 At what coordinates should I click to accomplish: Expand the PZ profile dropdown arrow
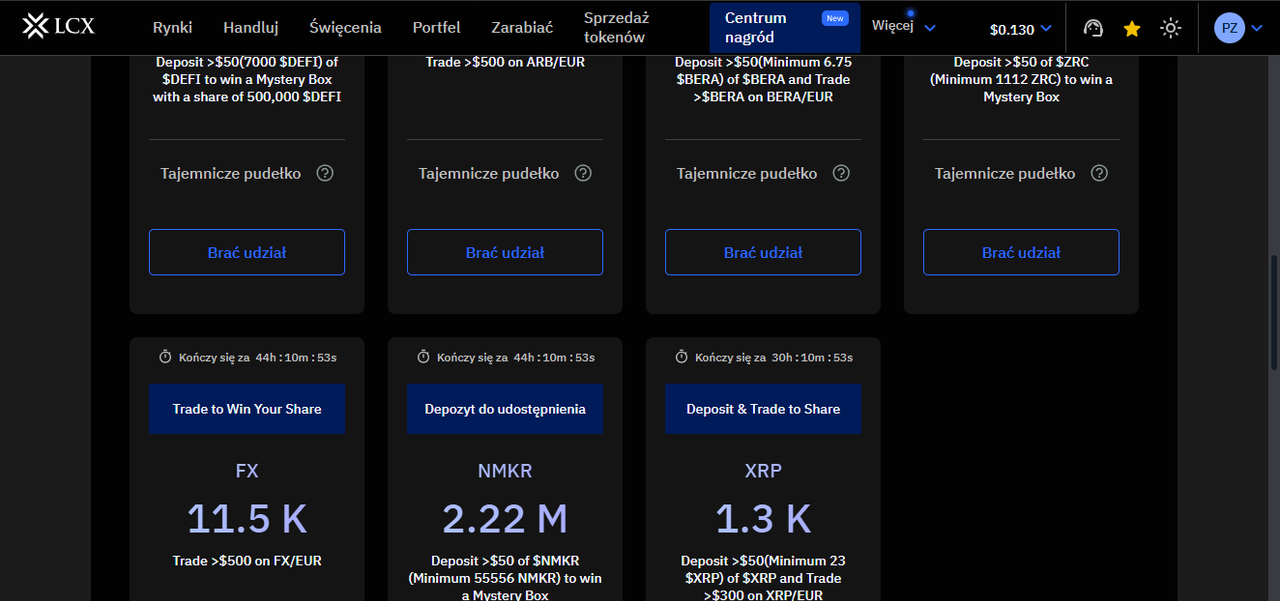tap(1258, 29)
